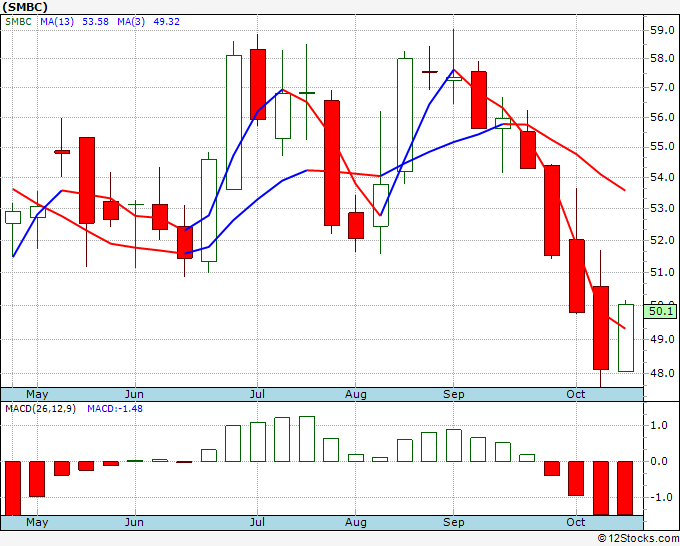The image size is (680, 546).
Task: Click Jun on the MACD panel axis
Action: pos(134,523)
